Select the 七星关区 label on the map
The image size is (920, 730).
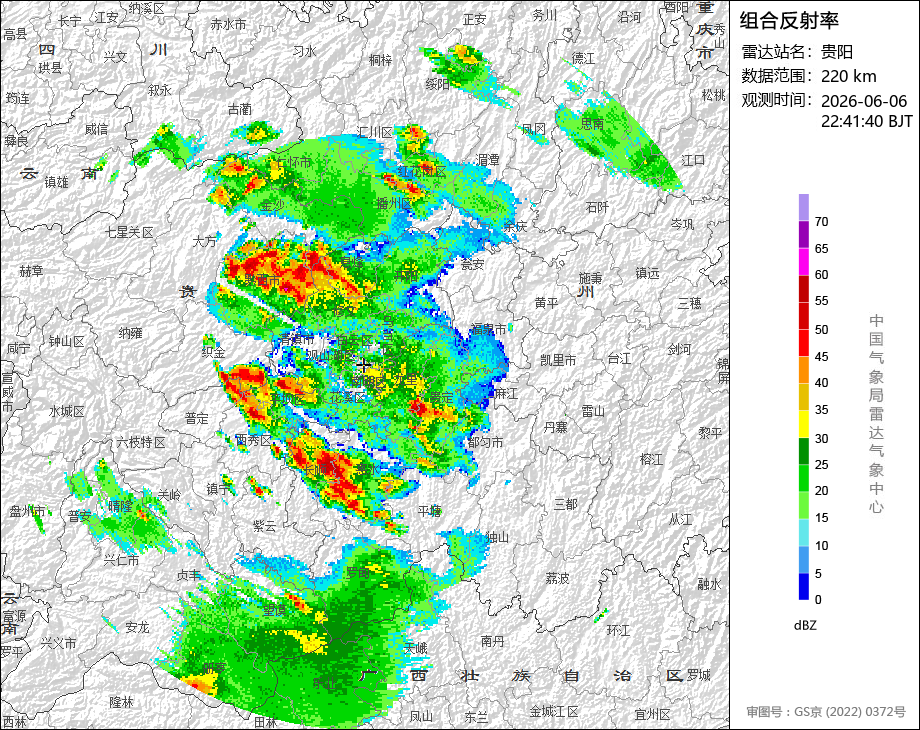click(129, 232)
